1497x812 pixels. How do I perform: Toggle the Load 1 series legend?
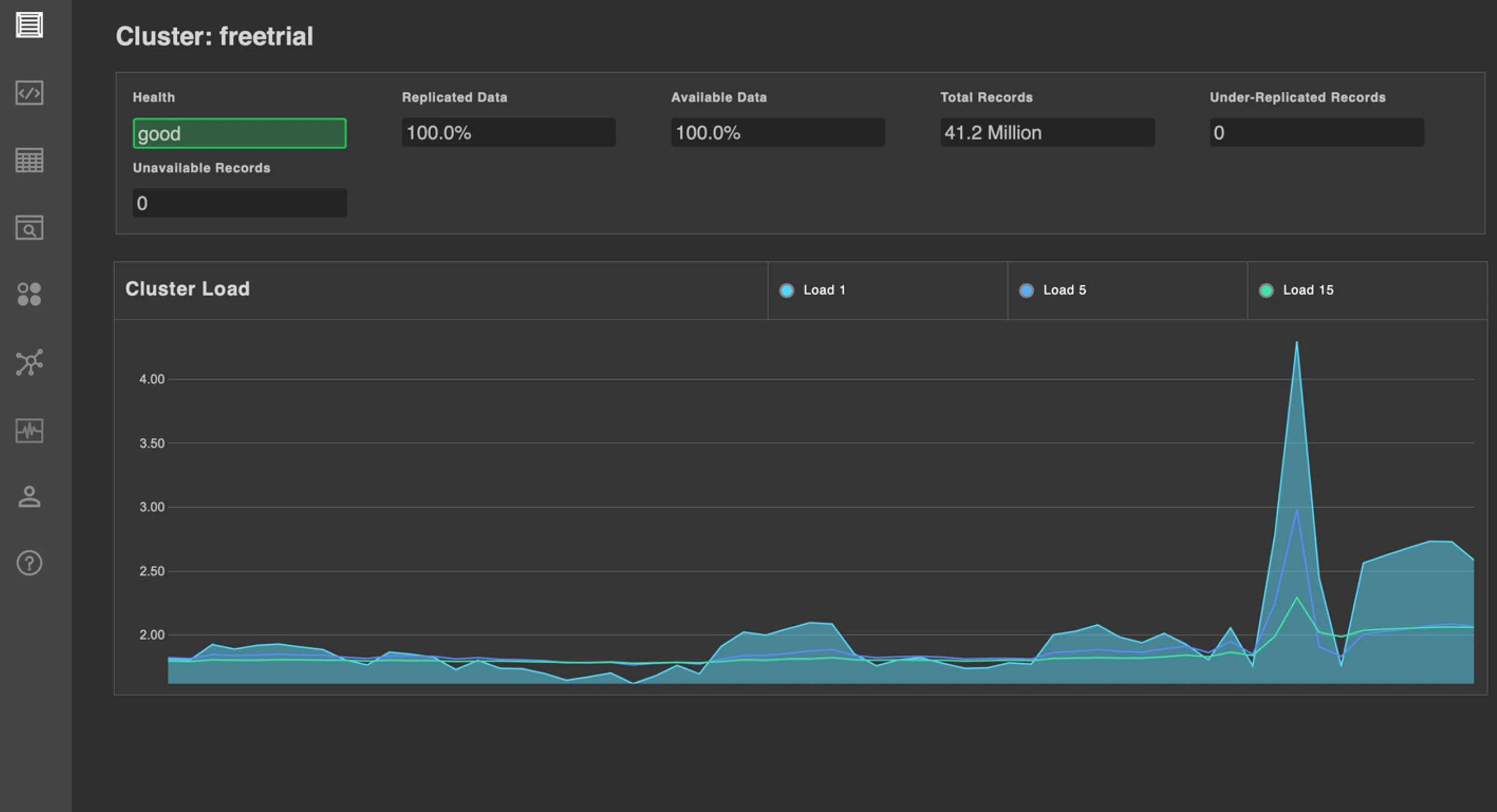(x=813, y=290)
